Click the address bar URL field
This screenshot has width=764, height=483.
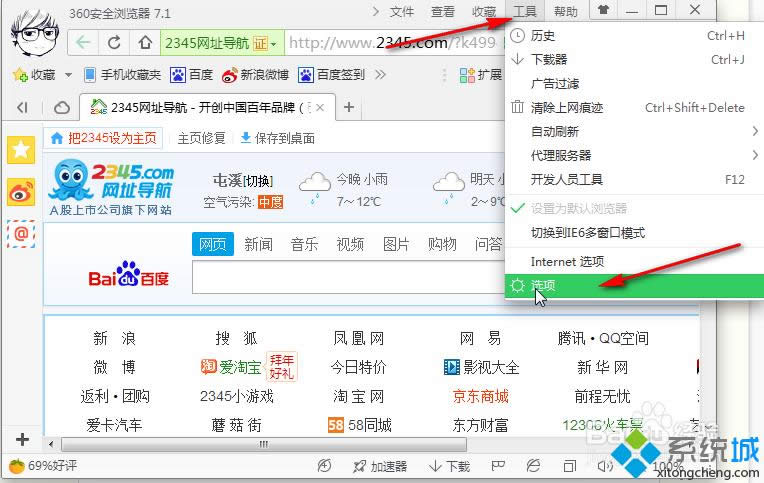394,43
